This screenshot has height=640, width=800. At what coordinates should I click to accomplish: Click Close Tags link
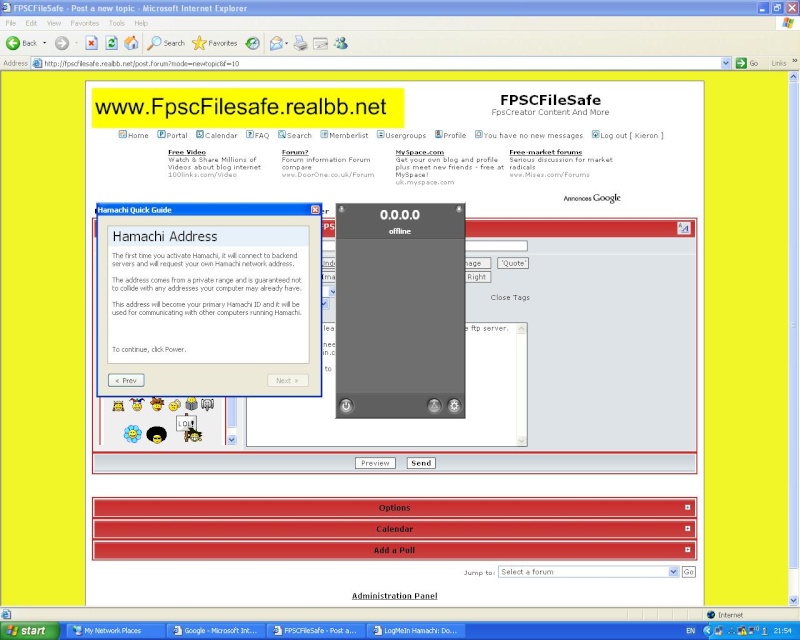tap(510, 298)
